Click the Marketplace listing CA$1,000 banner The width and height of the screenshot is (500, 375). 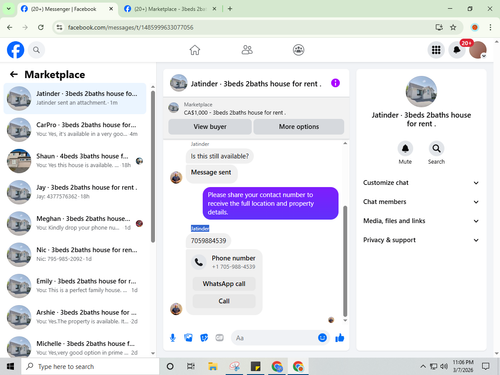[256, 108]
